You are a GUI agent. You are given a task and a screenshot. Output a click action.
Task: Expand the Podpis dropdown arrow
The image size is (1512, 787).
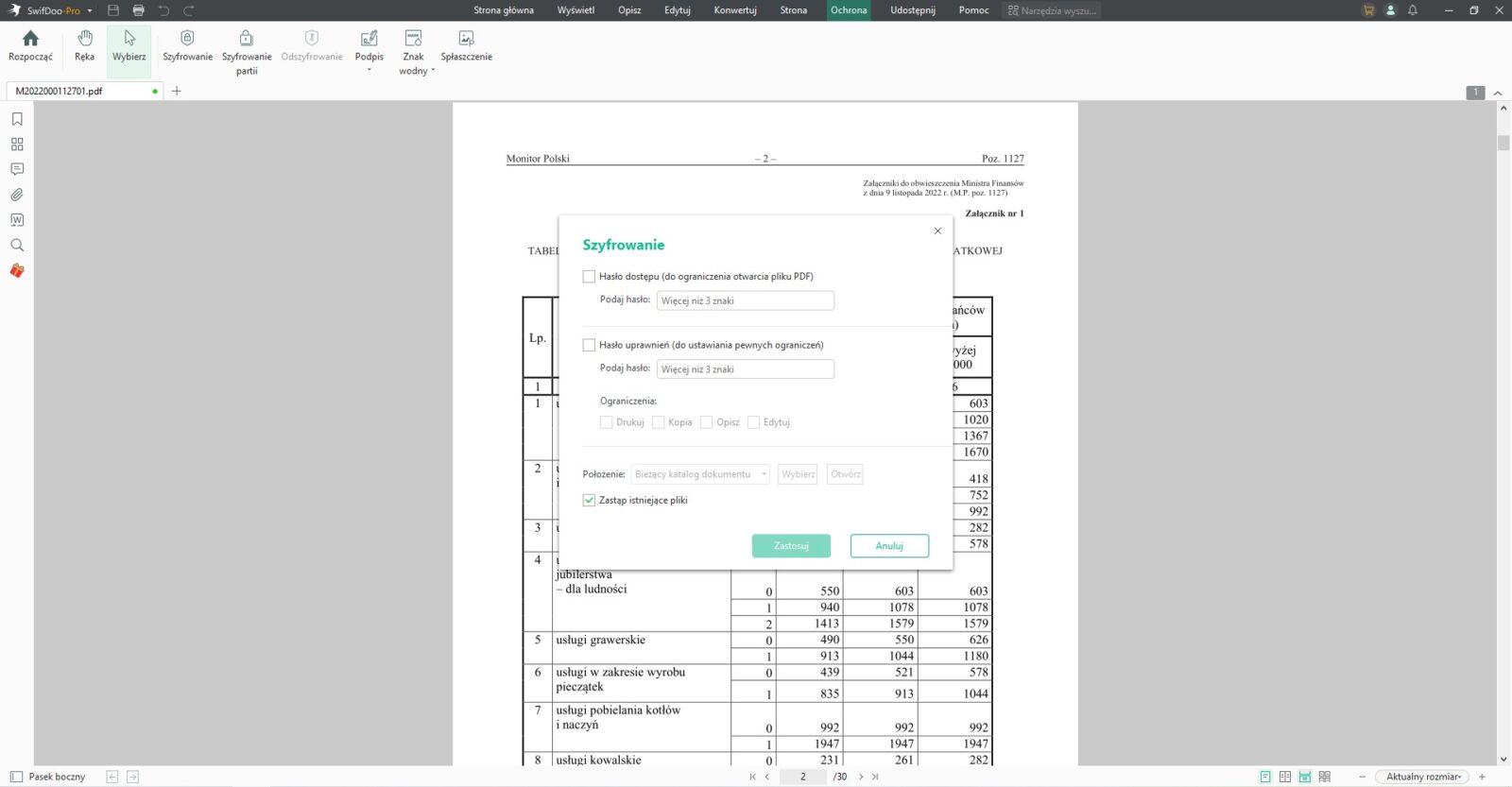coord(369,71)
